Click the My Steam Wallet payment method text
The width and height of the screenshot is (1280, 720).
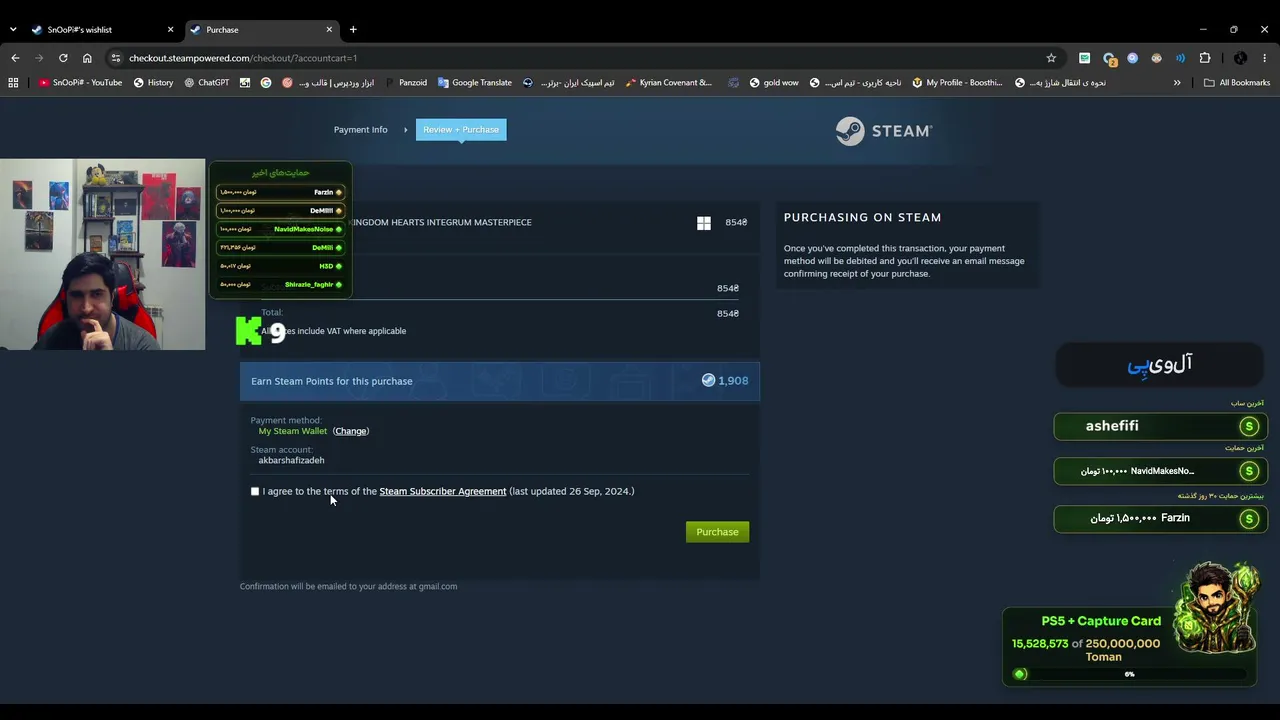point(293,431)
